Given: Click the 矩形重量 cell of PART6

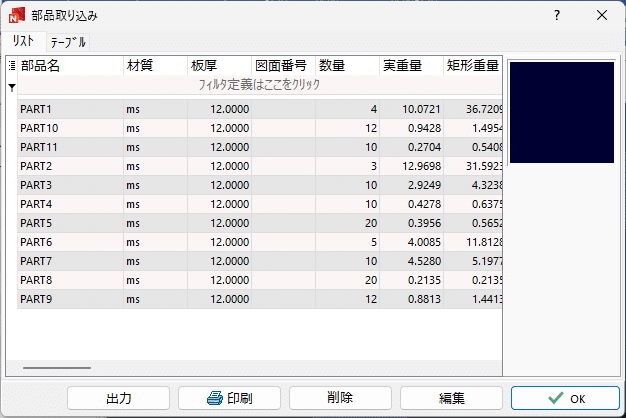Looking at the screenshot, I should [x=473, y=242].
